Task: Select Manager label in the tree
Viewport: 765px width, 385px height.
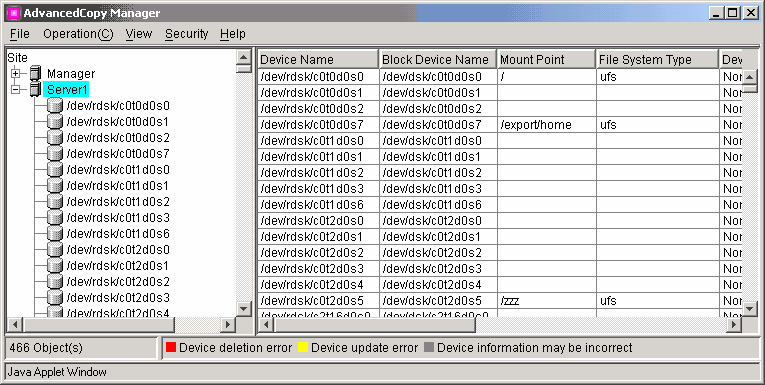Action: pyautogui.click(x=71, y=74)
